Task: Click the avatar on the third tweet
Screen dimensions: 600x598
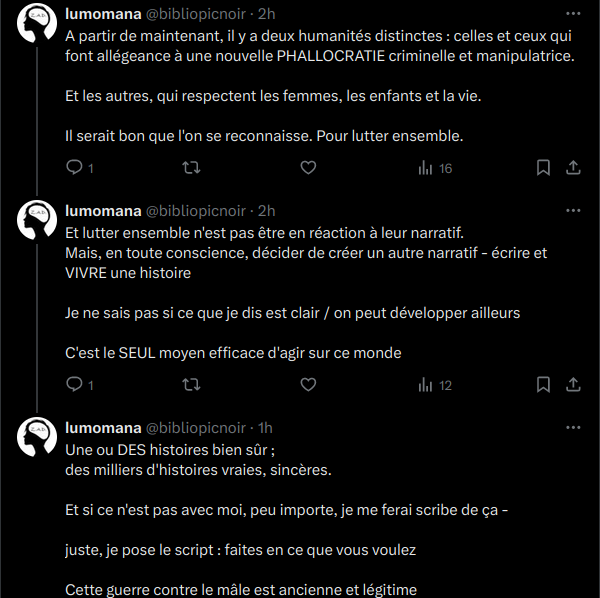Action: pyautogui.click(x=40, y=434)
